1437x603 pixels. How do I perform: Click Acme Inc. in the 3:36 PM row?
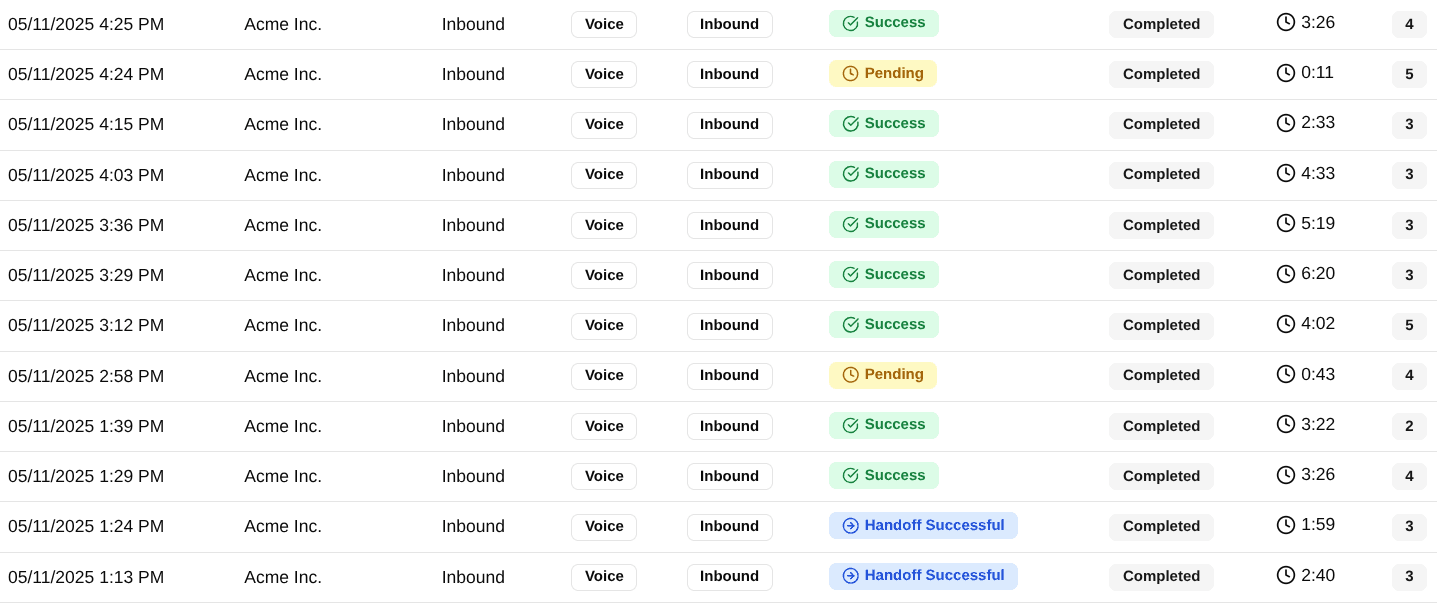tap(283, 225)
